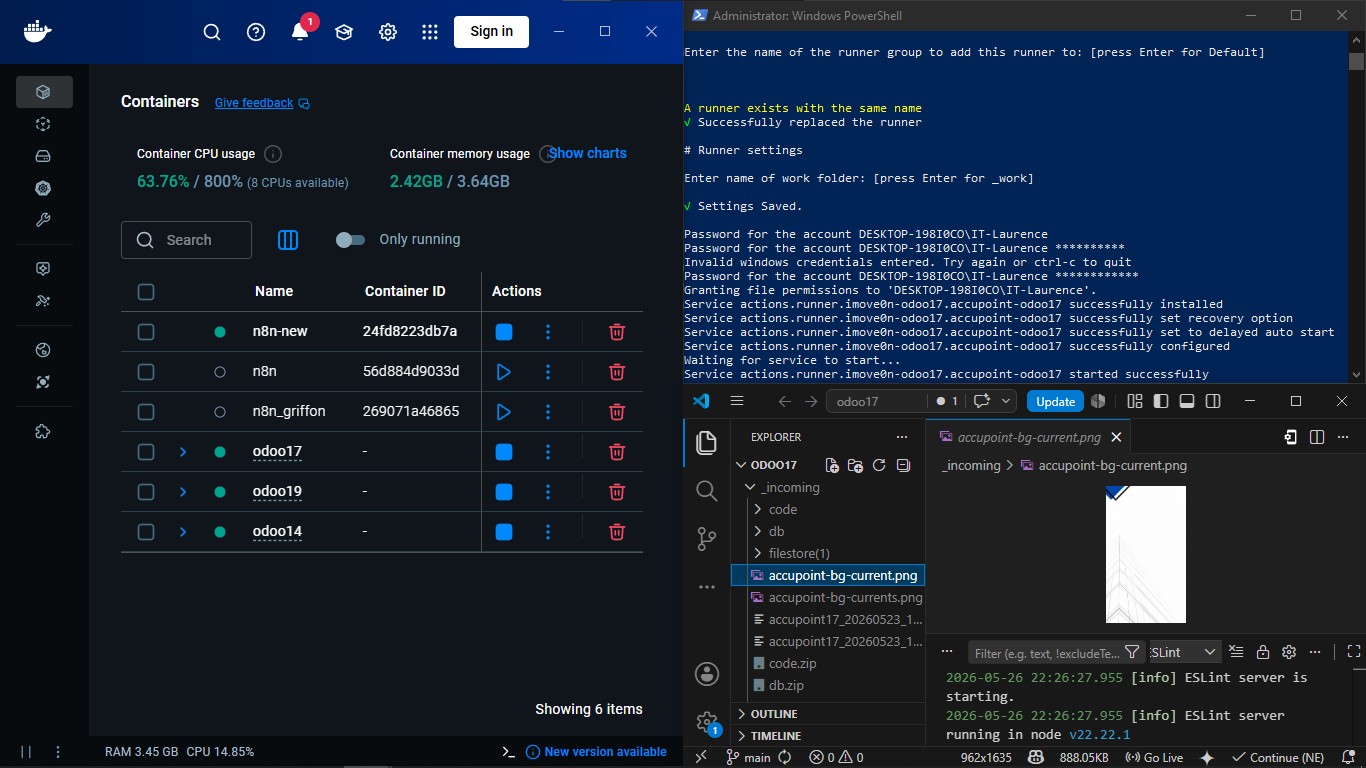Stop the odoo14 container

click(504, 532)
